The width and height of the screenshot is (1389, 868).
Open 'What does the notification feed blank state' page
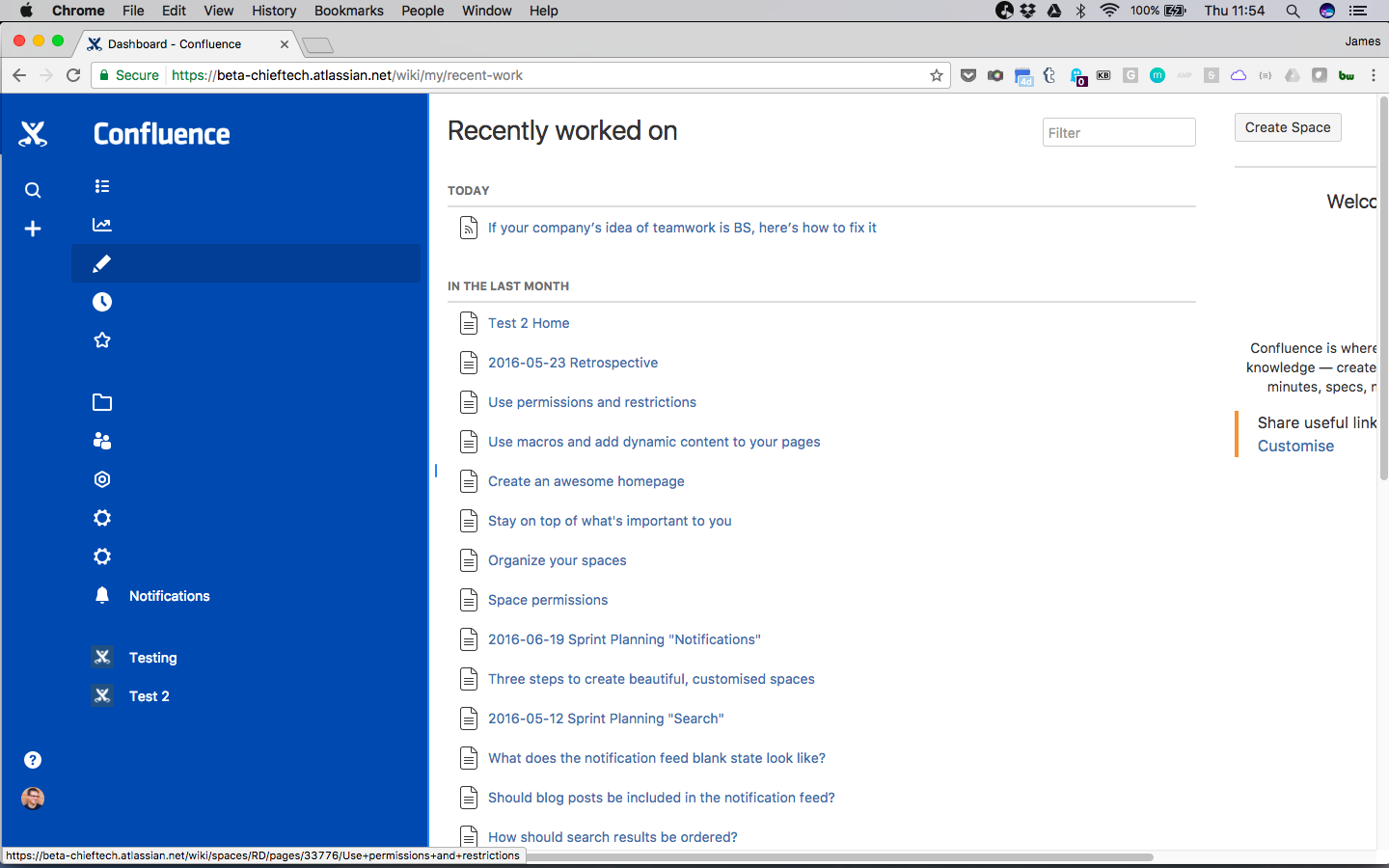click(657, 758)
